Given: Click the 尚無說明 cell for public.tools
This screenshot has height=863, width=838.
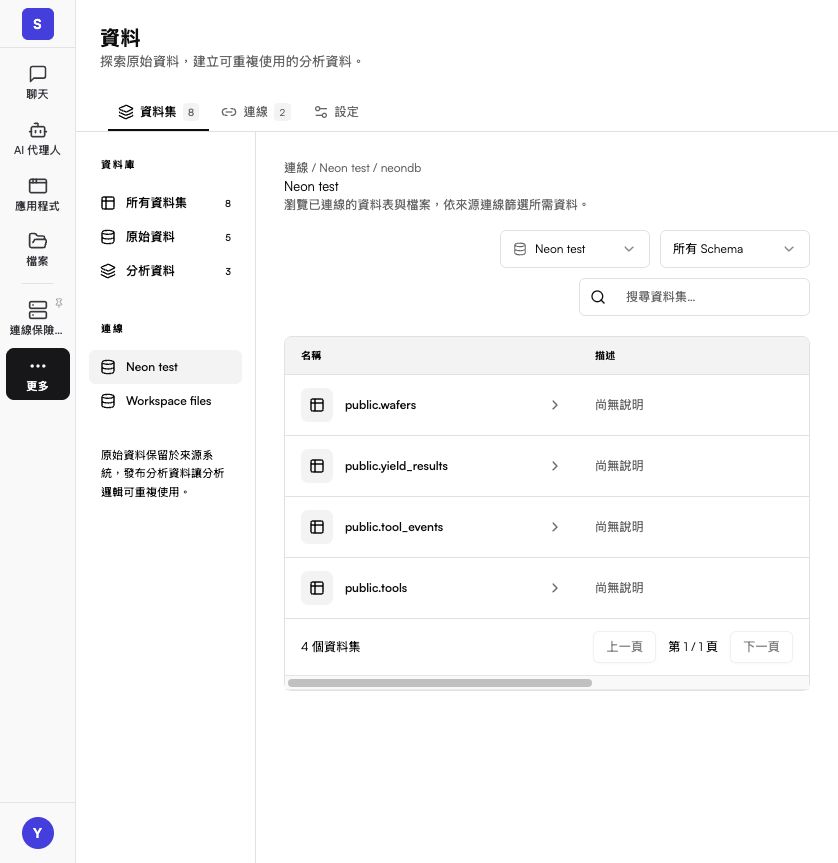Looking at the screenshot, I should pyautogui.click(x=619, y=588).
